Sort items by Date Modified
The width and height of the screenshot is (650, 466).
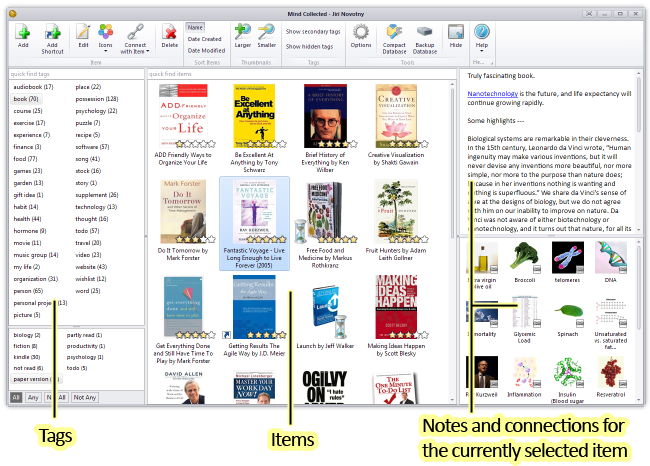206,51
